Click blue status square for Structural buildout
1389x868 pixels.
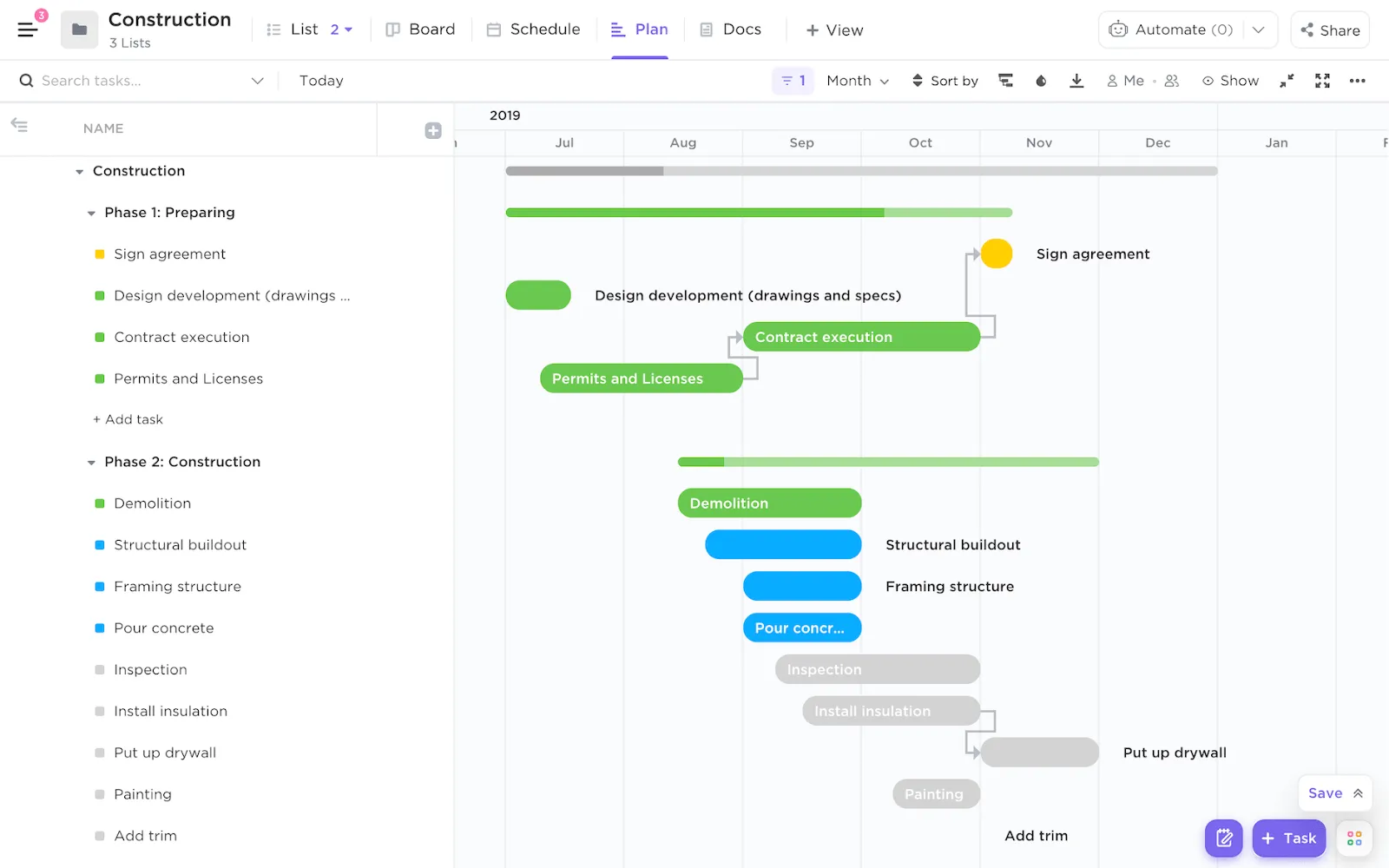[100, 545]
